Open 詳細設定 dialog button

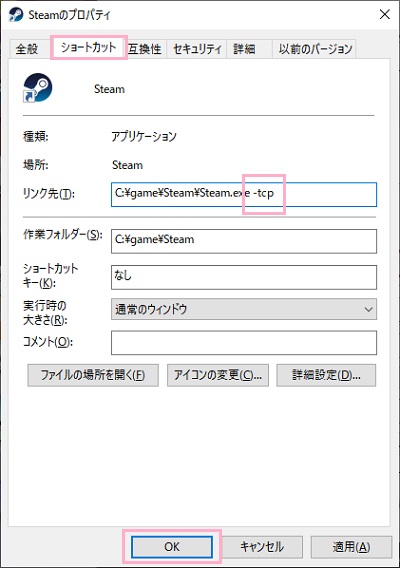(326, 375)
